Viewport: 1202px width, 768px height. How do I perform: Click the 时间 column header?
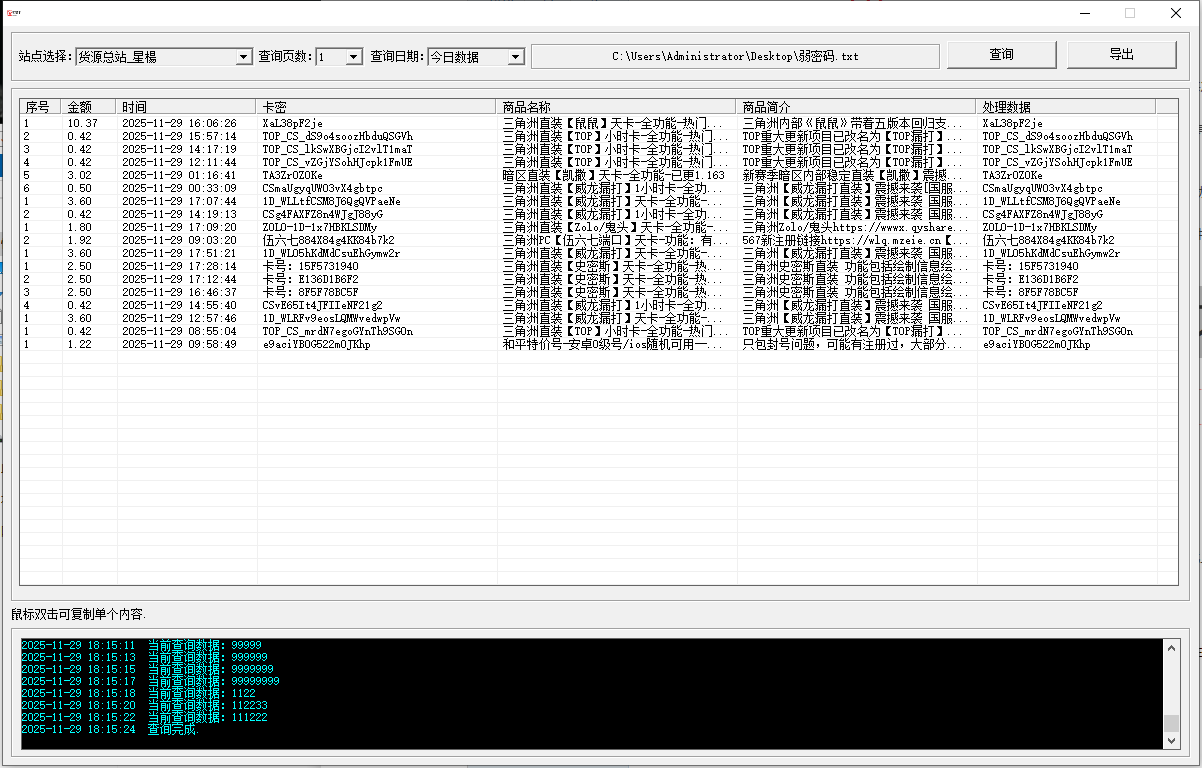186,107
